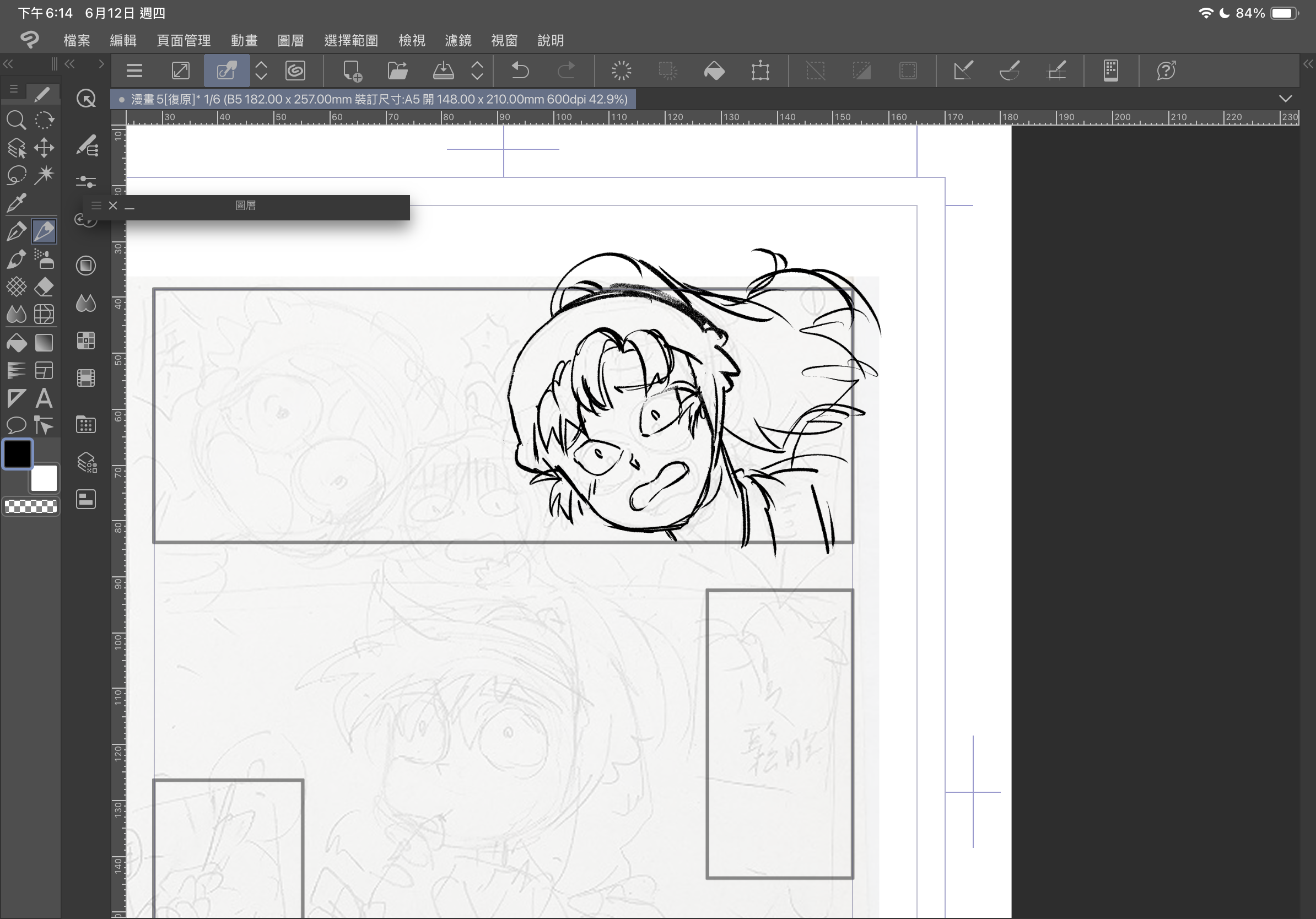Toggle the highlighted finger/pen mode button
The width and height of the screenshot is (1316, 919).
point(226,71)
